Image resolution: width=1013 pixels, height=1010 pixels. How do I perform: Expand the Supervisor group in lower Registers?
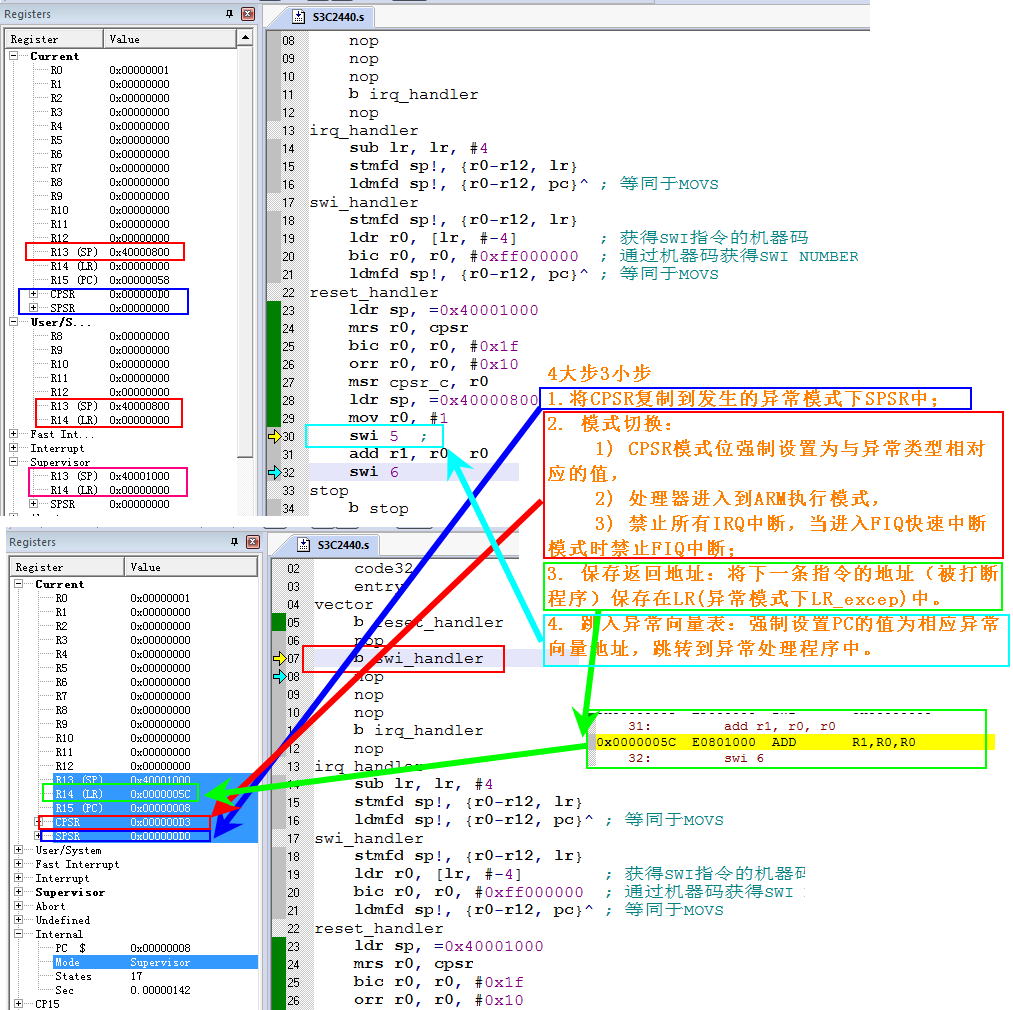[x=19, y=892]
